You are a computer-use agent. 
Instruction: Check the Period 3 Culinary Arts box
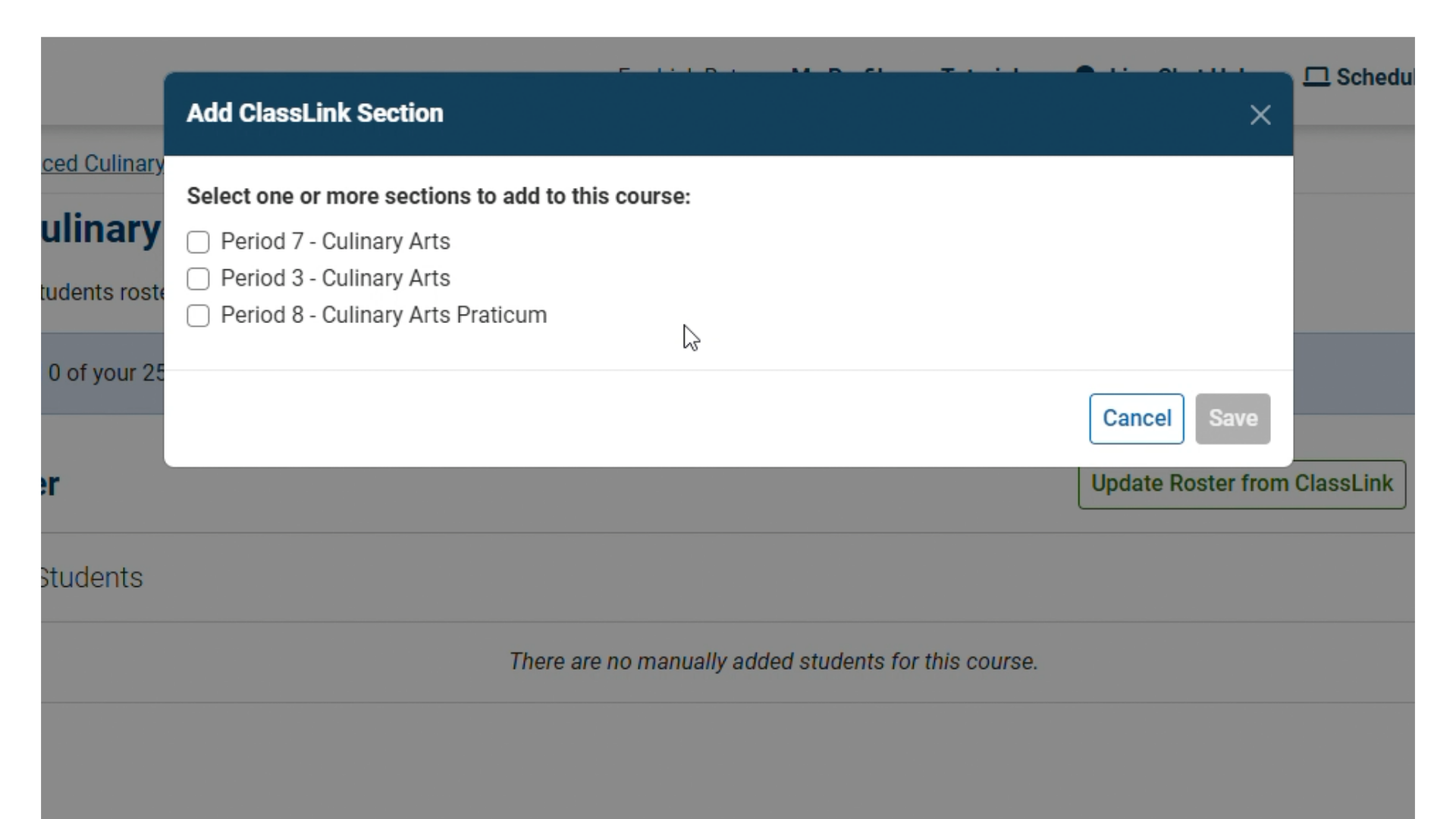(198, 278)
